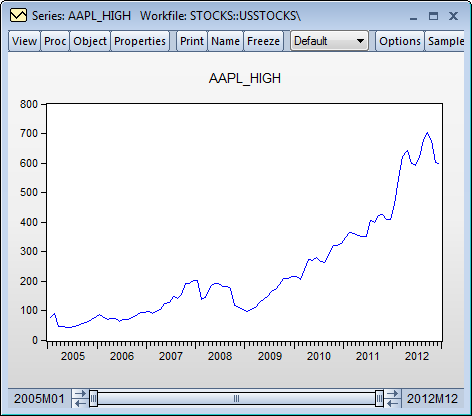Screen dimensions: 472x416
Task: Open the Object menu
Action: (90, 41)
